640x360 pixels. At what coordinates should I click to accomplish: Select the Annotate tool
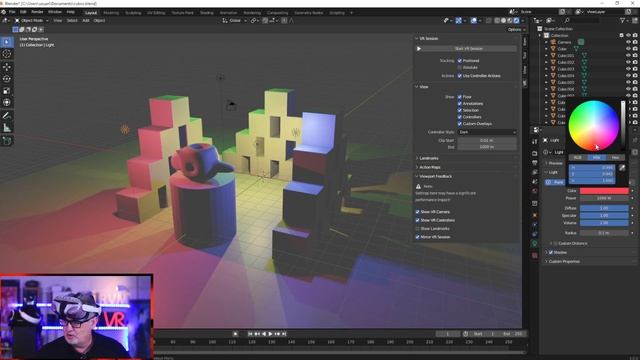pos(7,116)
